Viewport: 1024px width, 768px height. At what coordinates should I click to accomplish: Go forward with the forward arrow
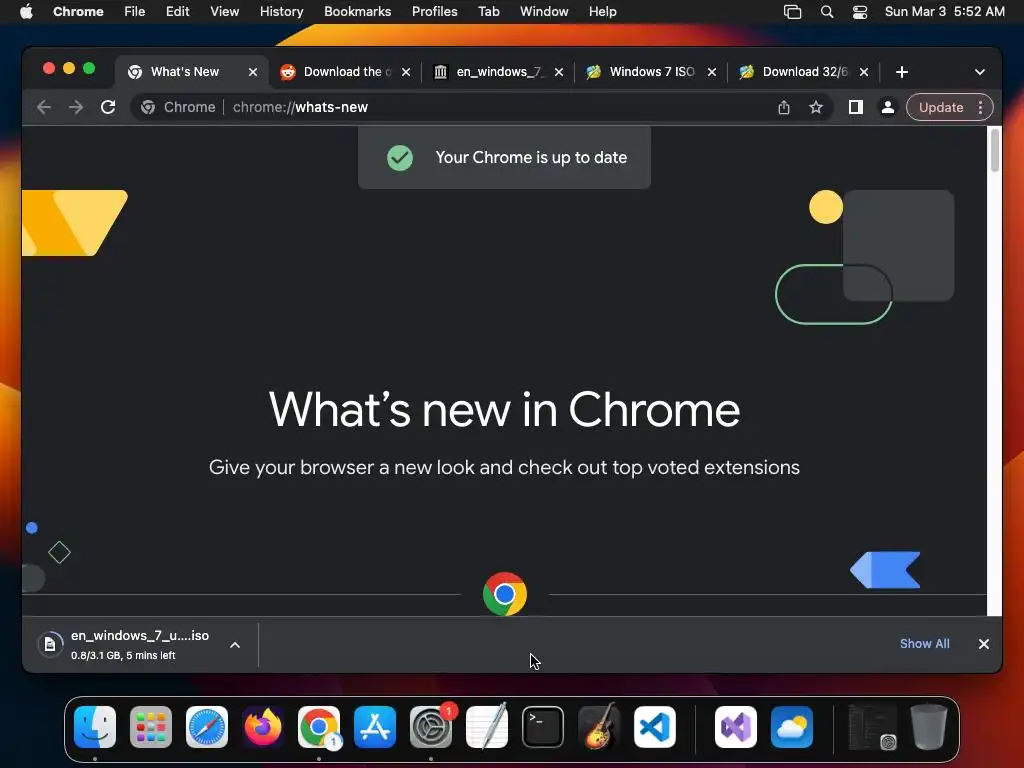point(76,107)
